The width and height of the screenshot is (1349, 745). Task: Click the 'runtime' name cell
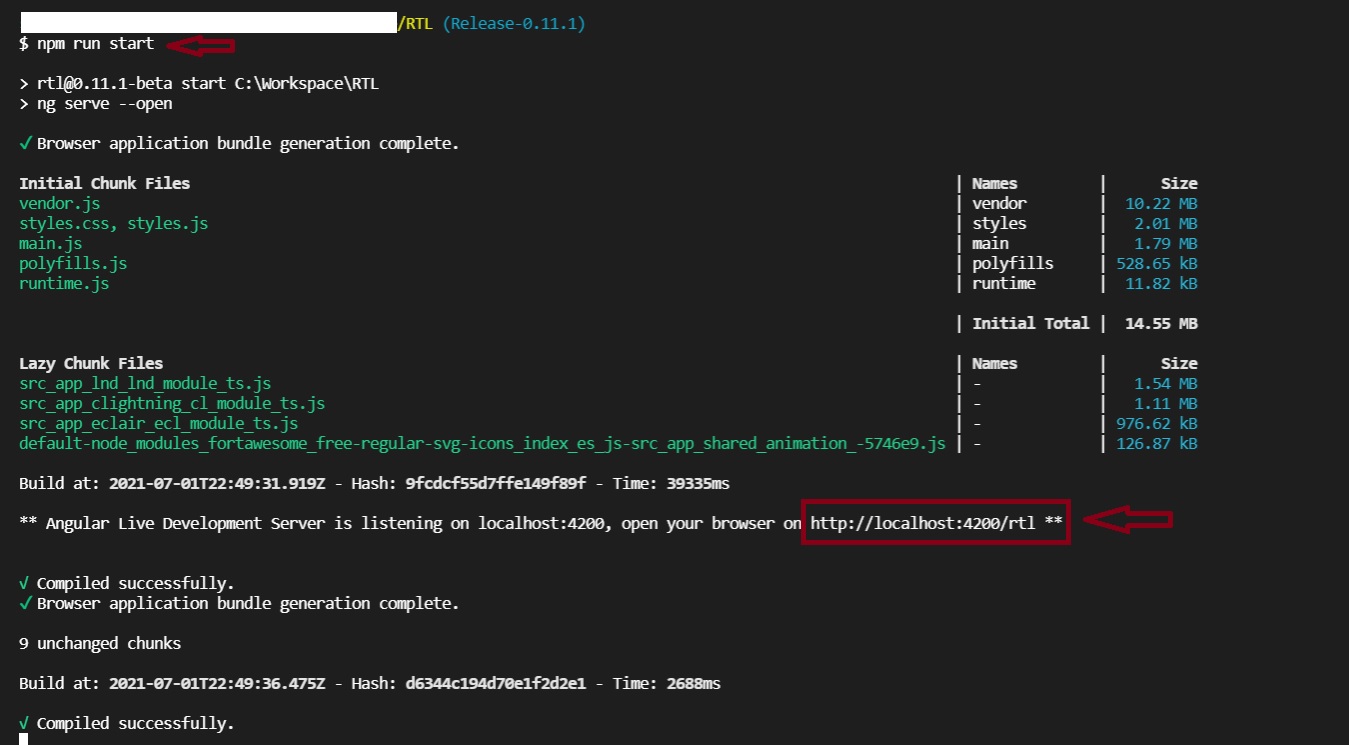[x=1004, y=283]
